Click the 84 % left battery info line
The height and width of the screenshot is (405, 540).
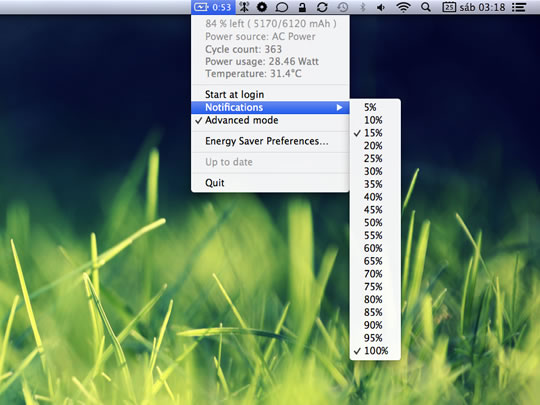click(270, 23)
